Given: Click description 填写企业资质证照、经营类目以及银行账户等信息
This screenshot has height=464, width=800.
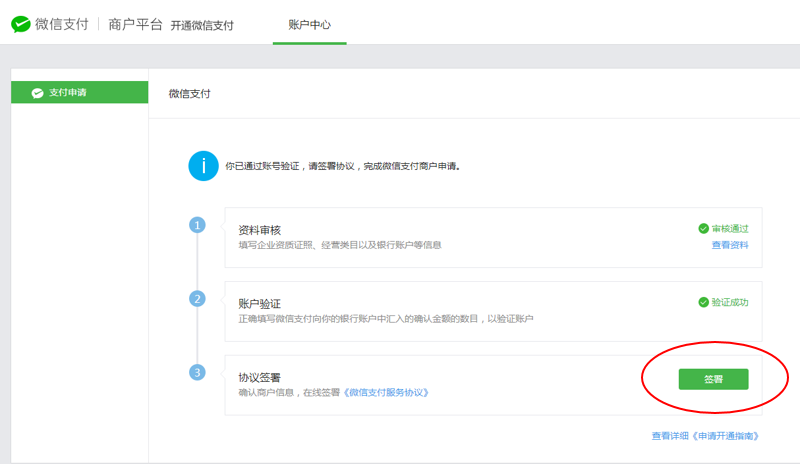Looking at the screenshot, I should click(x=340, y=245).
